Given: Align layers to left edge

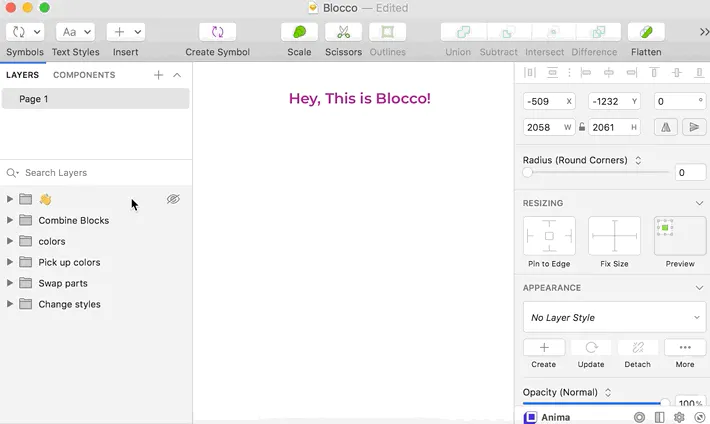Looking at the screenshot, I should click(586, 72).
